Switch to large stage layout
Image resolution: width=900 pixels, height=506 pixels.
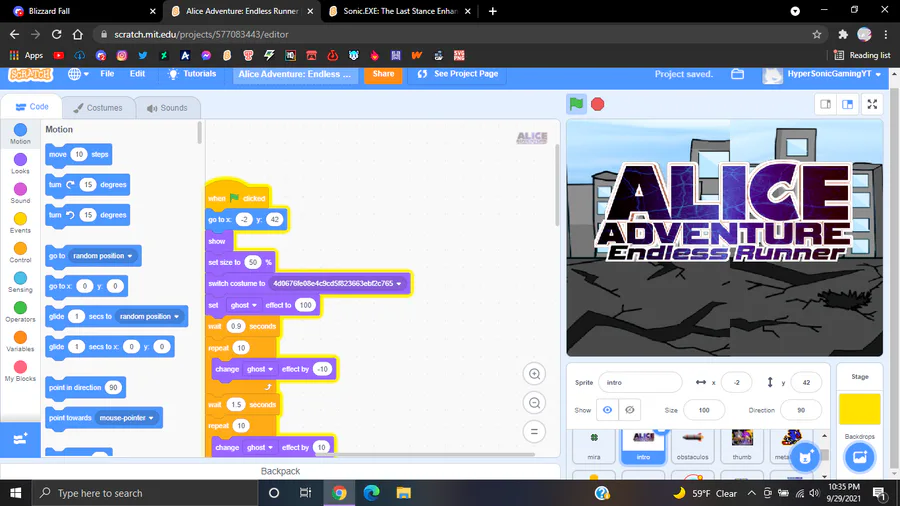tap(847, 104)
